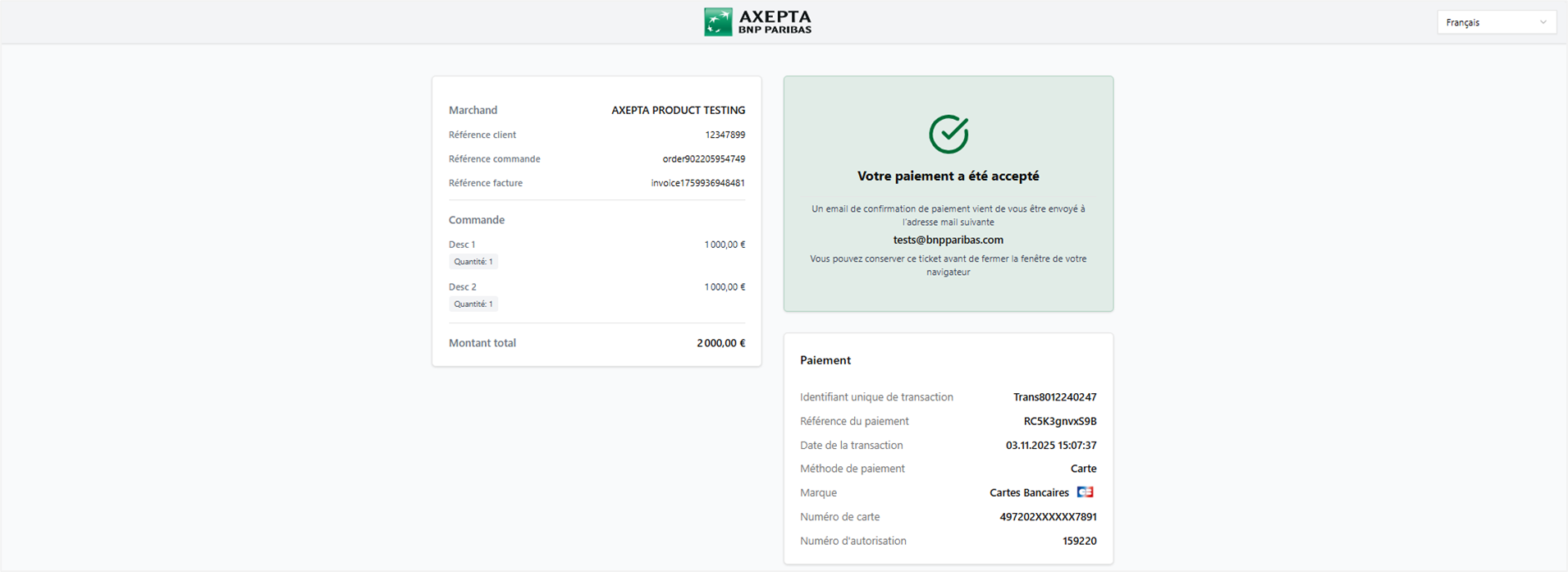The width and height of the screenshot is (1568, 572).
Task: Click the masked card number 497202XXXXXX7891
Action: point(1048,517)
